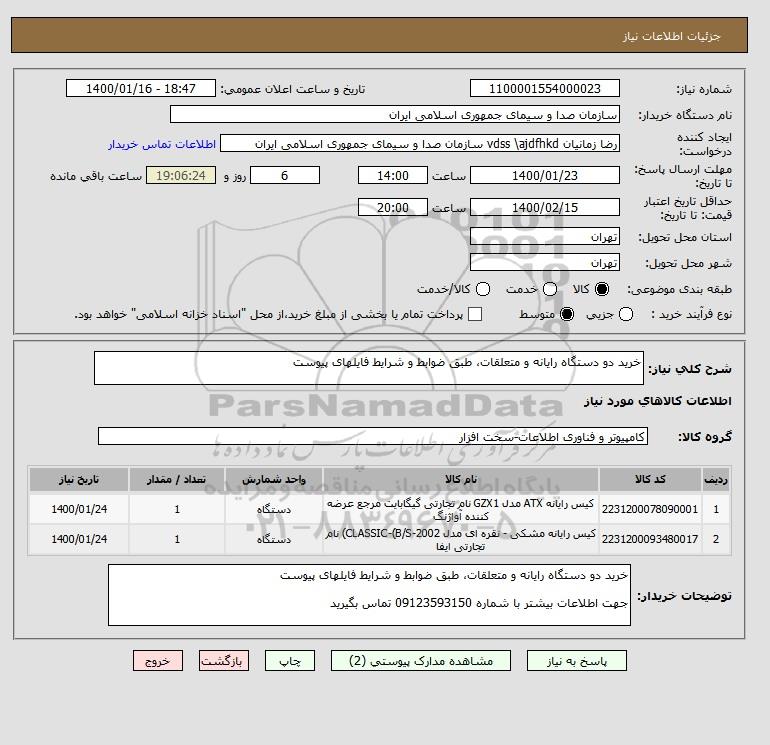This screenshot has height=745, width=770.
Task: Select the کالا radio button
Action: pos(602,289)
